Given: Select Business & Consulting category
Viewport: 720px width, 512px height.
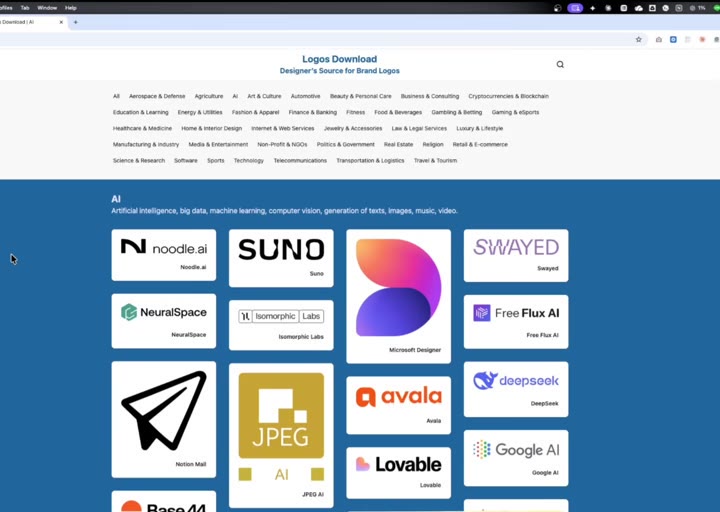Looking at the screenshot, I should [x=430, y=96].
